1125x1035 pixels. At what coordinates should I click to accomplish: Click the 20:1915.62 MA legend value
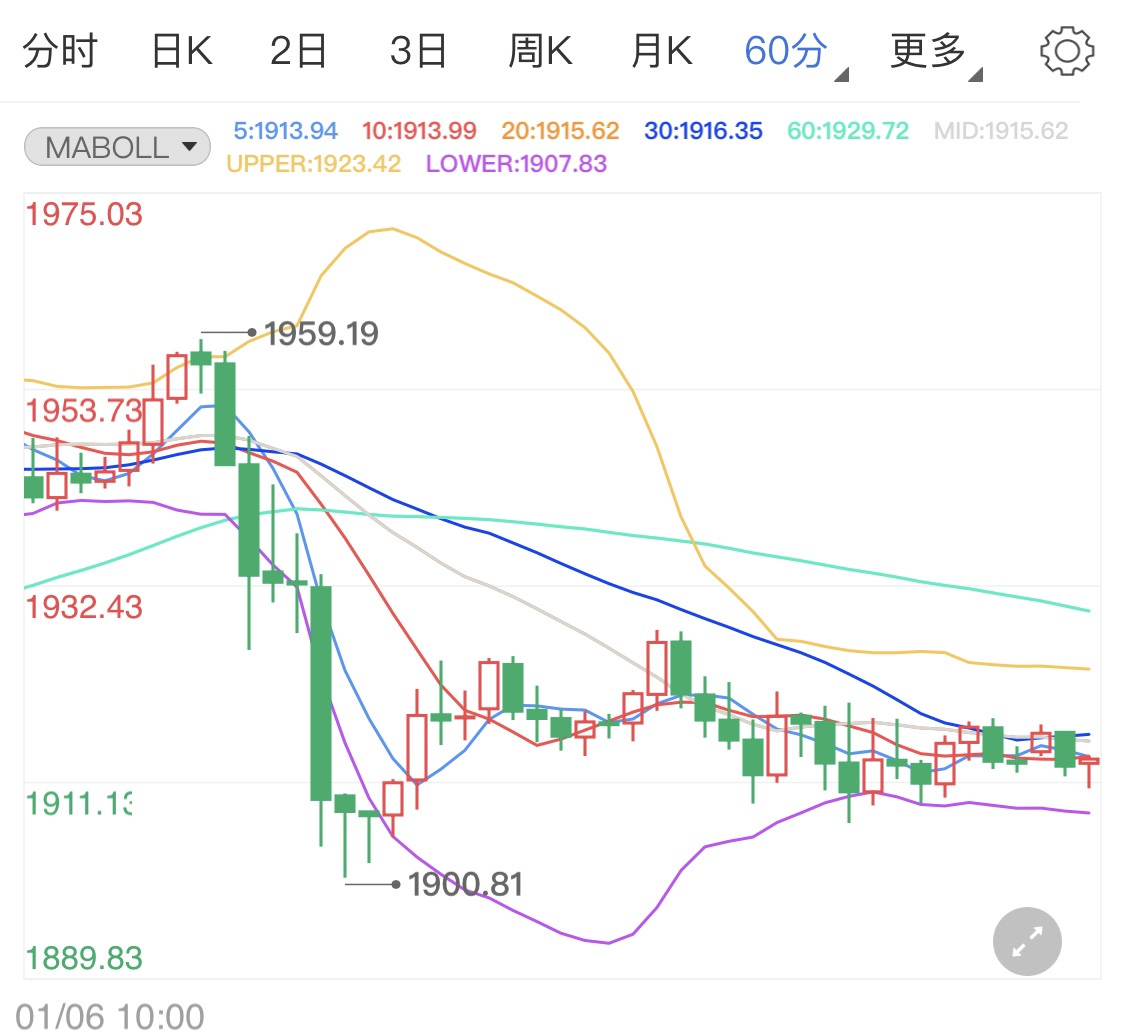tap(560, 131)
